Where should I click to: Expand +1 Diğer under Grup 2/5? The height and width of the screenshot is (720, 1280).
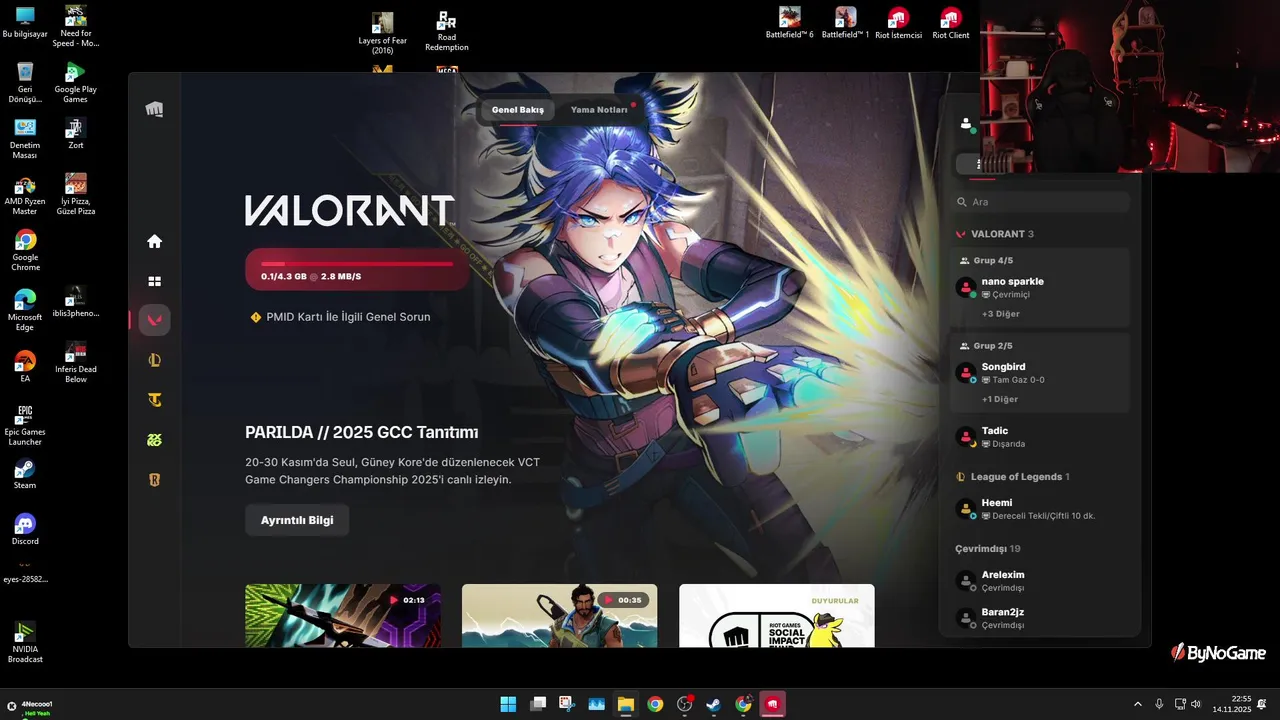(x=1000, y=399)
